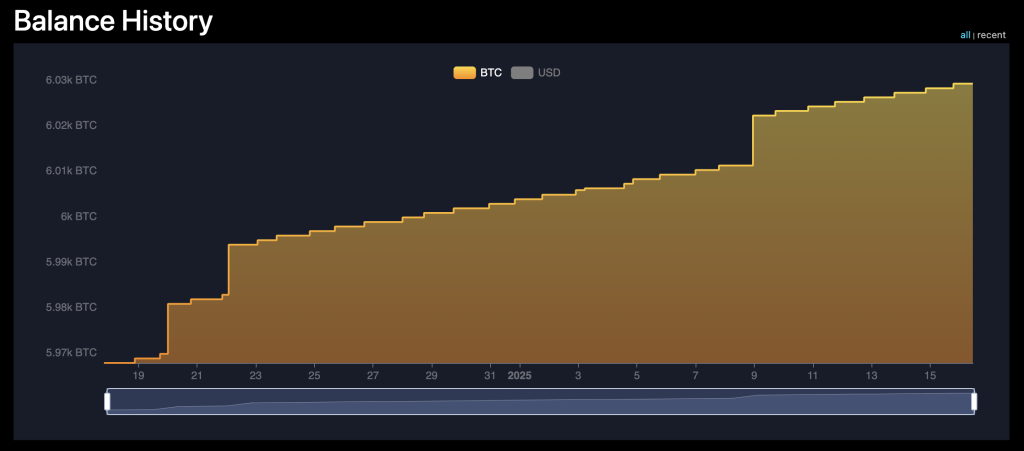Click the date label 11 on the axis
The height and width of the screenshot is (451, 1024).
(812, 376)
